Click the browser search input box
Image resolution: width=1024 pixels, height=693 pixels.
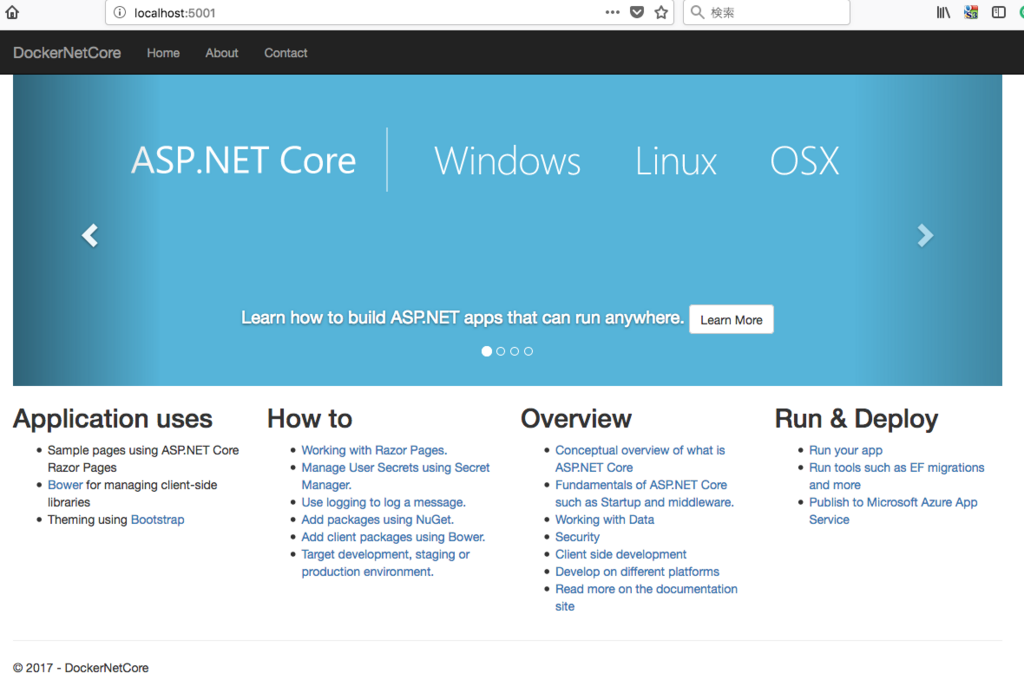tap(767, 12)
